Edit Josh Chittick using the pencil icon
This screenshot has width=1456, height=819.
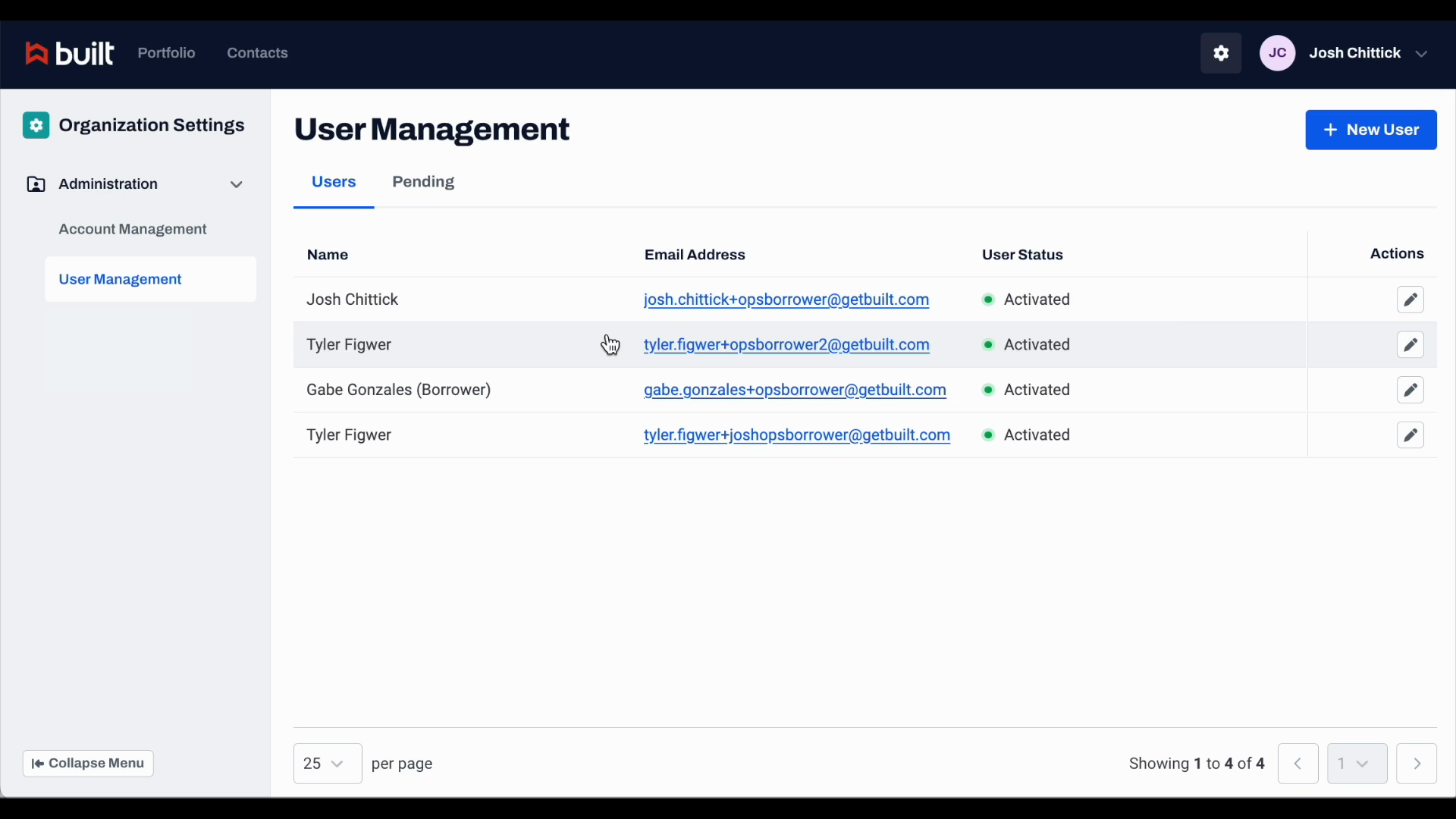click(x=1410, y=300)
